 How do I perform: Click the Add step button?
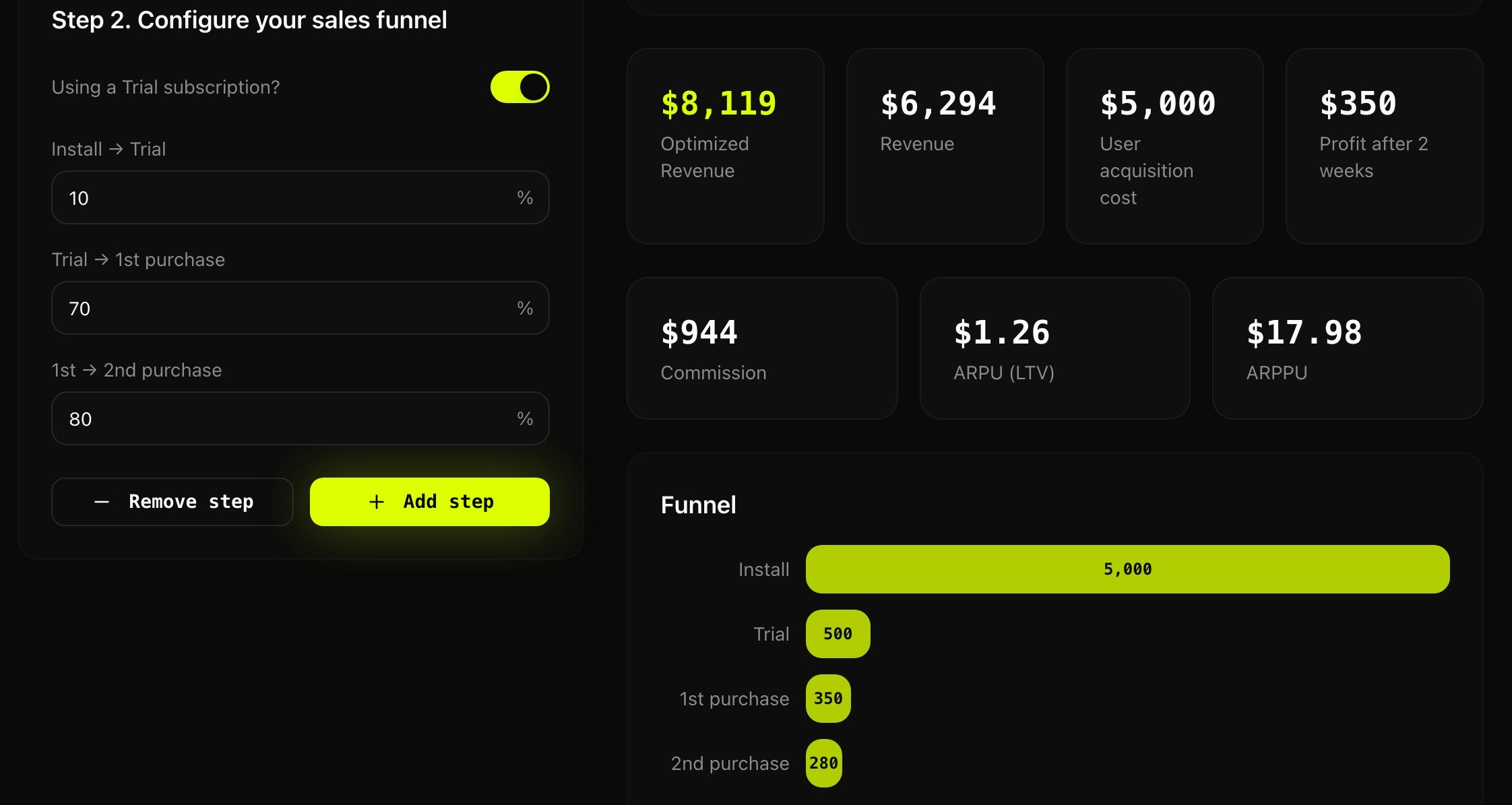point(429,501)
